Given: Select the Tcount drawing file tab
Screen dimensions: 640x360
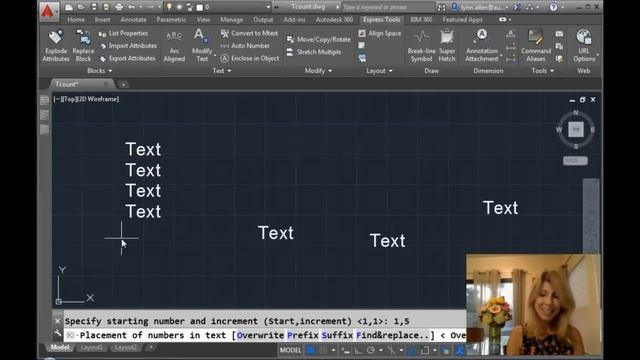Looking at the screenshot, I should pyautogui.click(x=81, y=84).
